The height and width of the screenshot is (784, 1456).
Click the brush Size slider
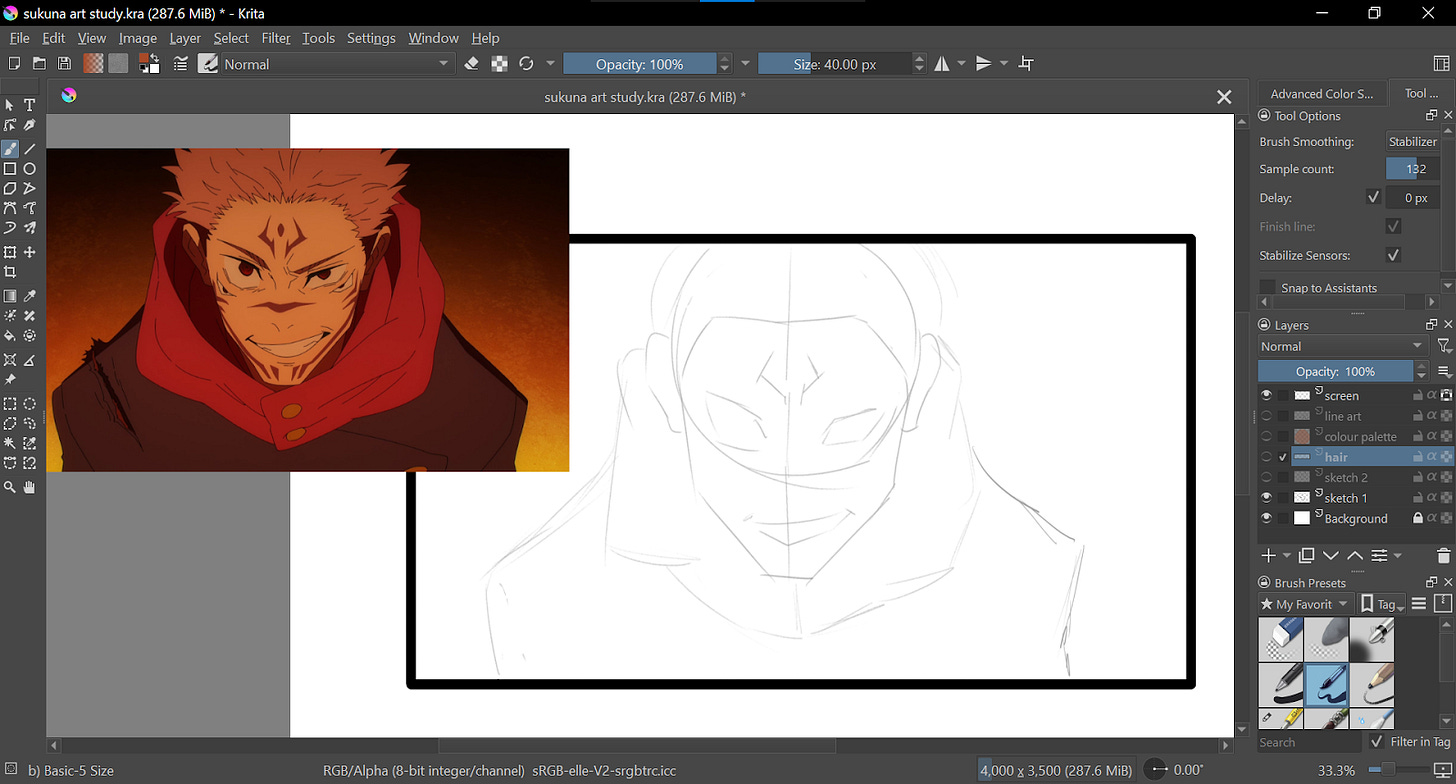[835, 64]
